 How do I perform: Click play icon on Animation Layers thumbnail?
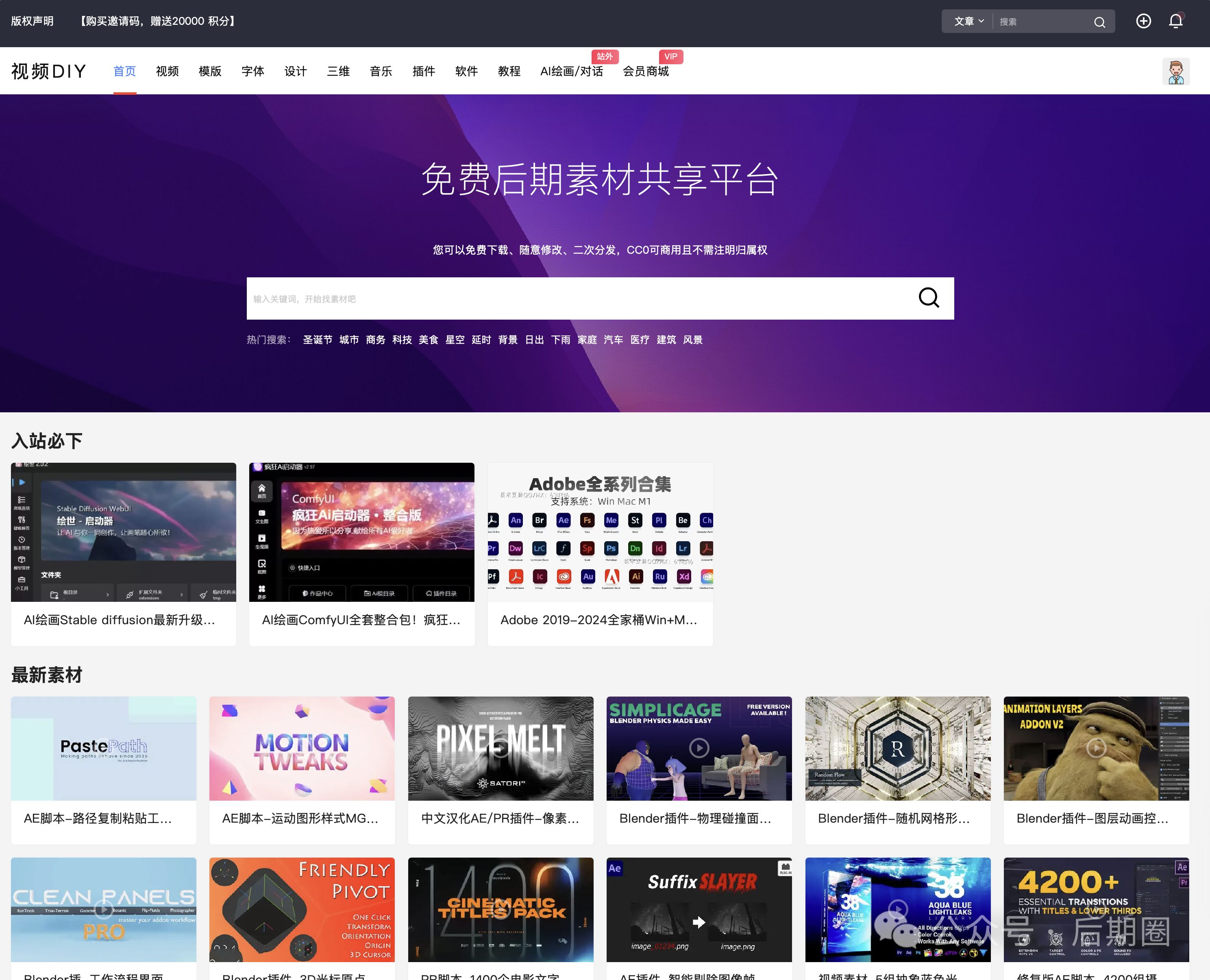[1096, 748]
